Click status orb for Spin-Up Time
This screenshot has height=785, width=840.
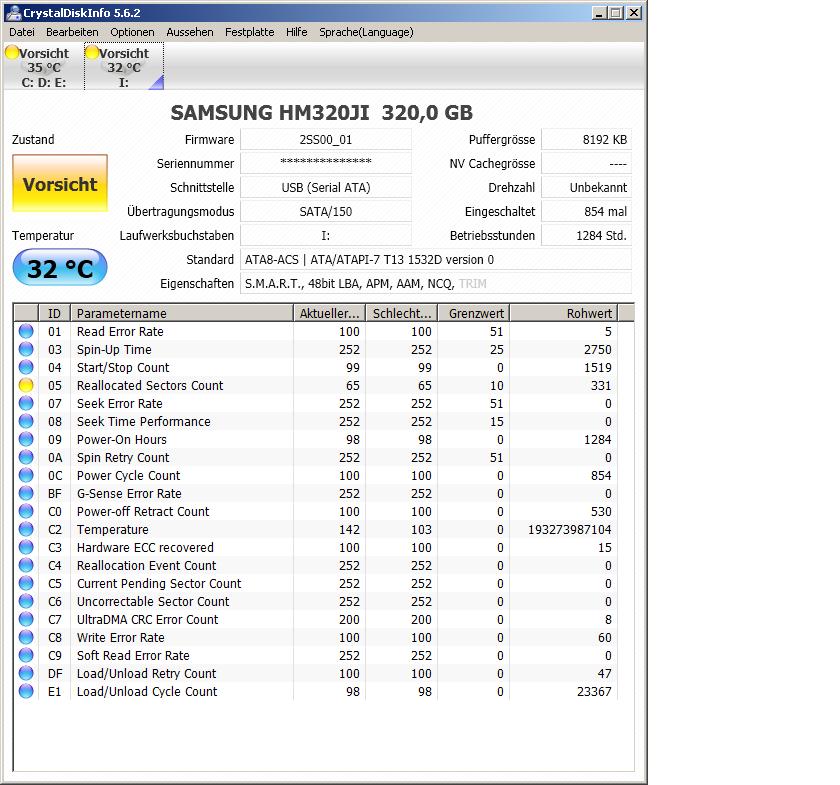pos(26,349)
